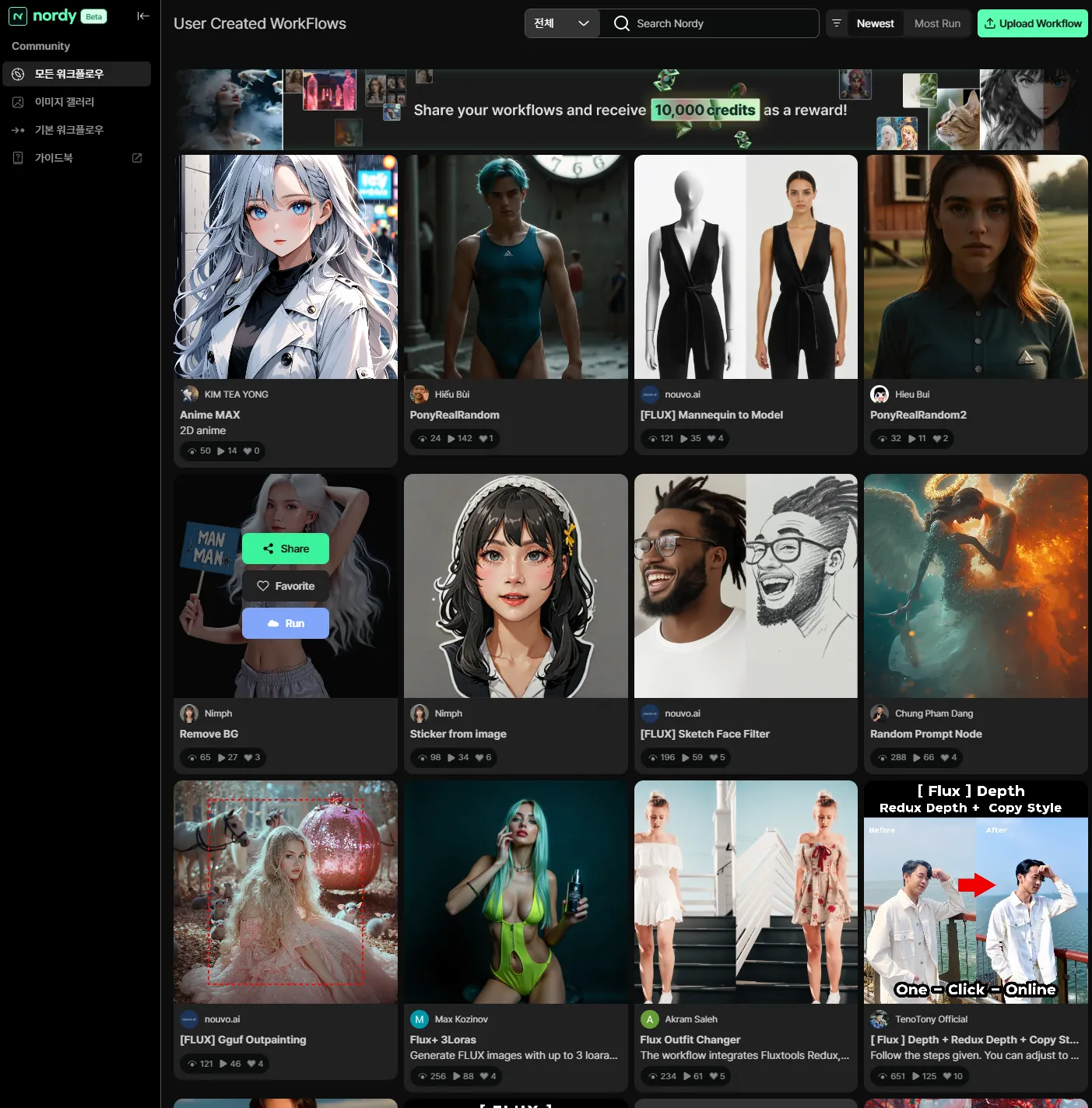Click the Upload Workflow button

point(1032,23)
